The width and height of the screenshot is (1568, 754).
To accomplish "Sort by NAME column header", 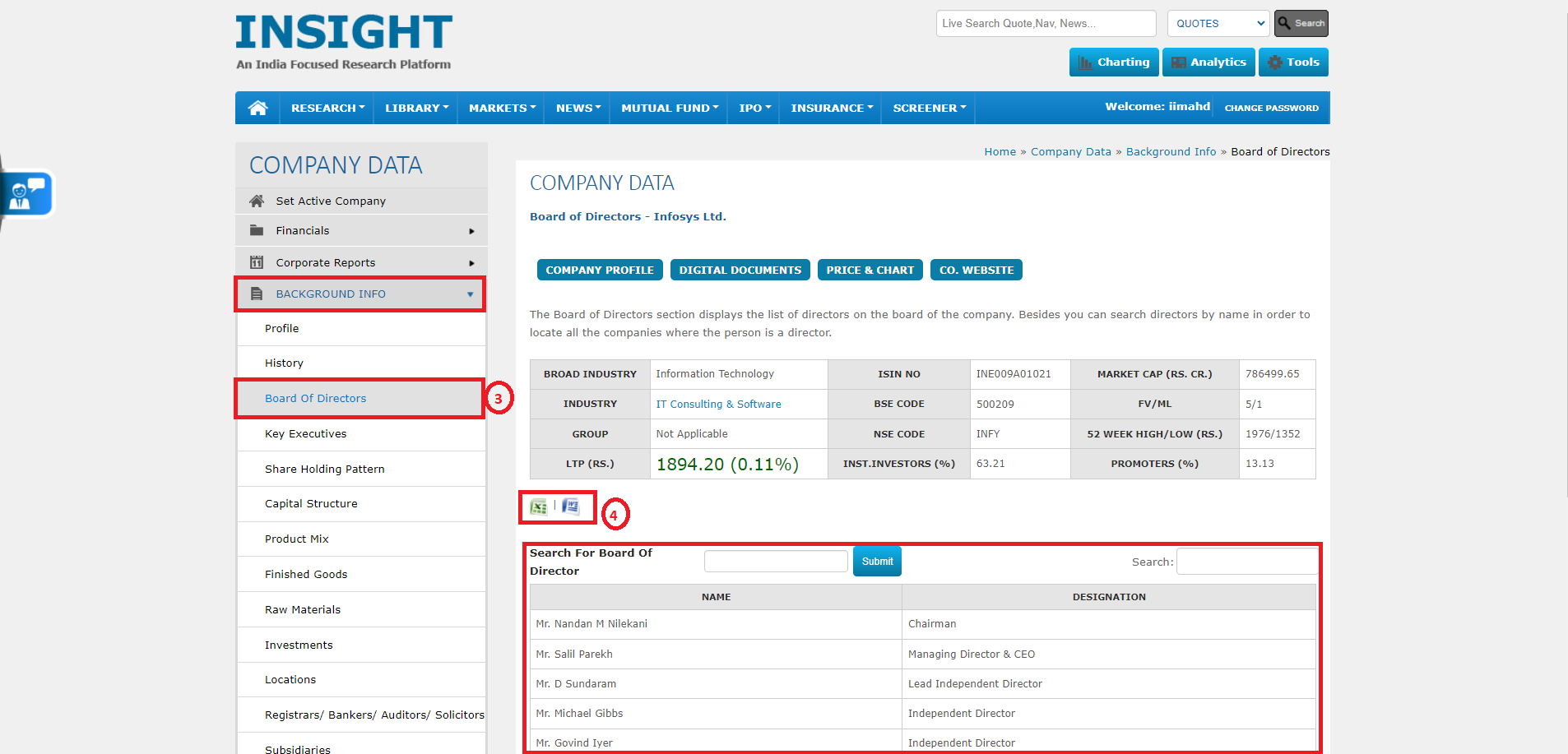I will (x=716, y=597).
